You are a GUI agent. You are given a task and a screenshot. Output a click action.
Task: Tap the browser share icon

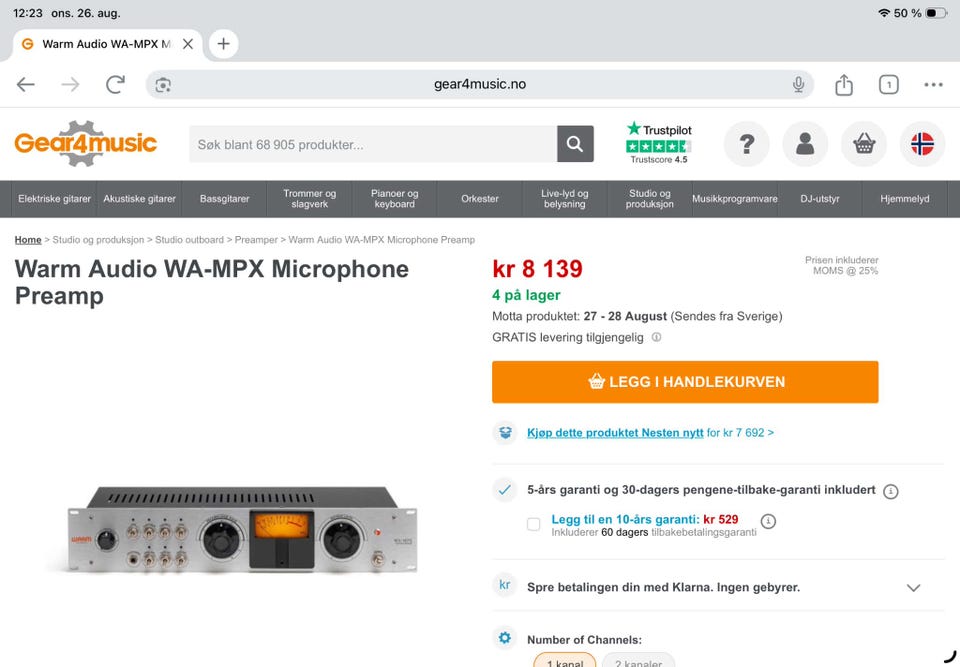pyautogui.click(x=844, y=85)
